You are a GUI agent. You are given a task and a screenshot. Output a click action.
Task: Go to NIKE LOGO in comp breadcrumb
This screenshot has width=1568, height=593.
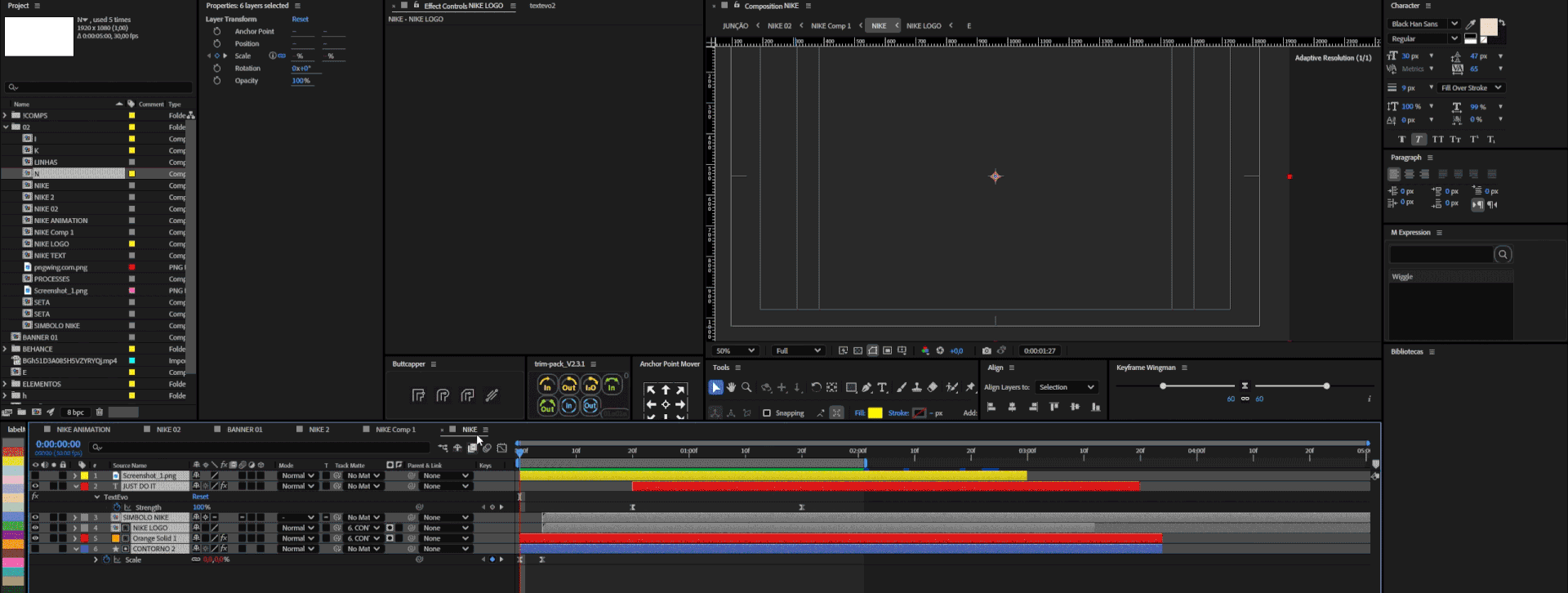tap(924, 26)
